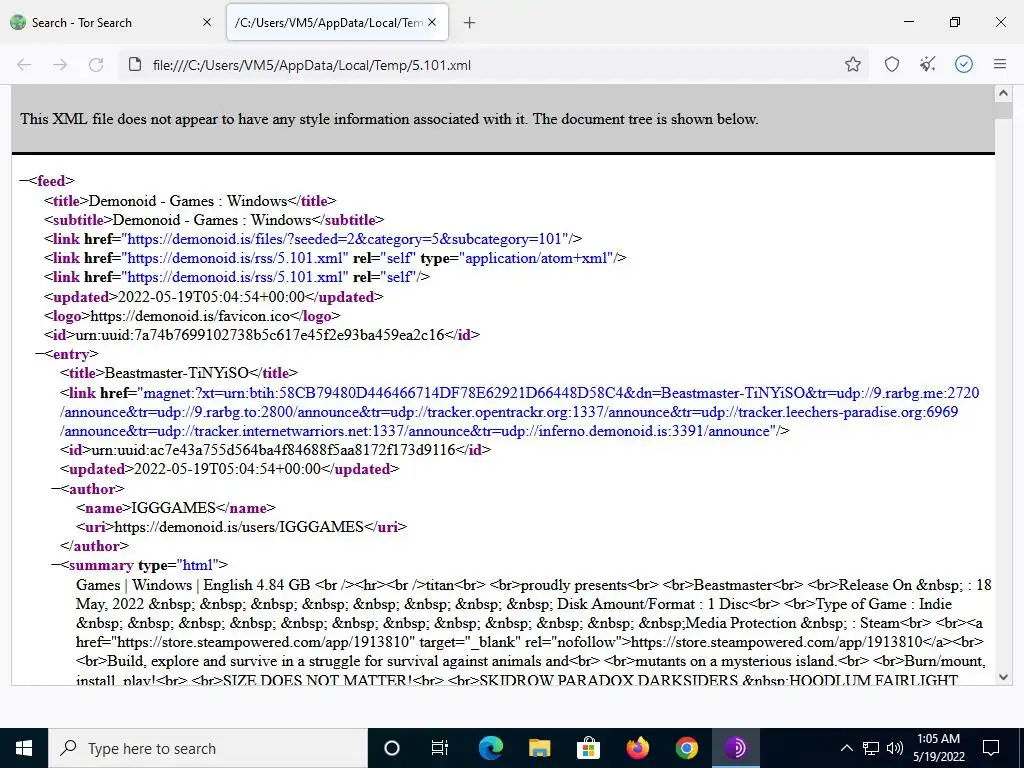The image size is (1024, 768).
Task: Open the Windows Start menu
Action: click(24, 748)
